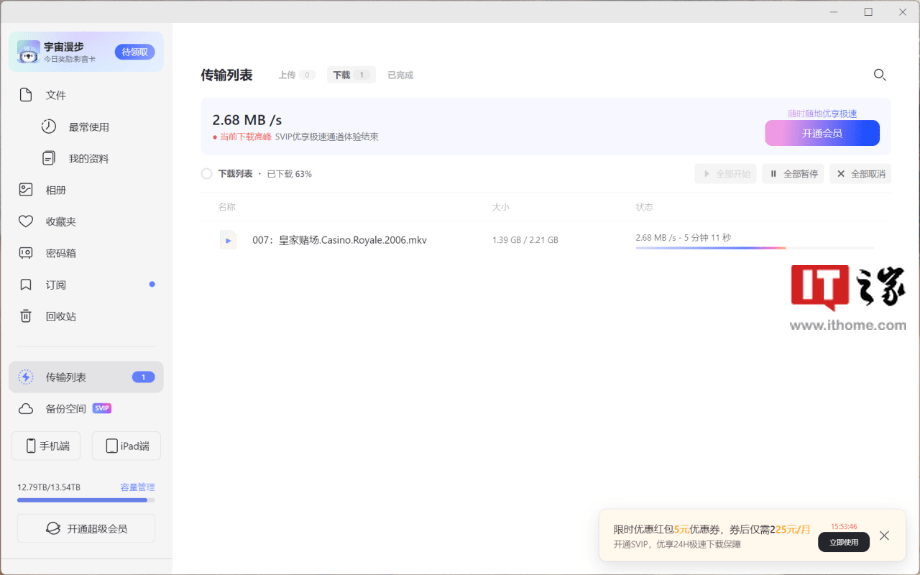Click the Casino Royale download progress bar

pyautogui.click(x=754, y=247)
